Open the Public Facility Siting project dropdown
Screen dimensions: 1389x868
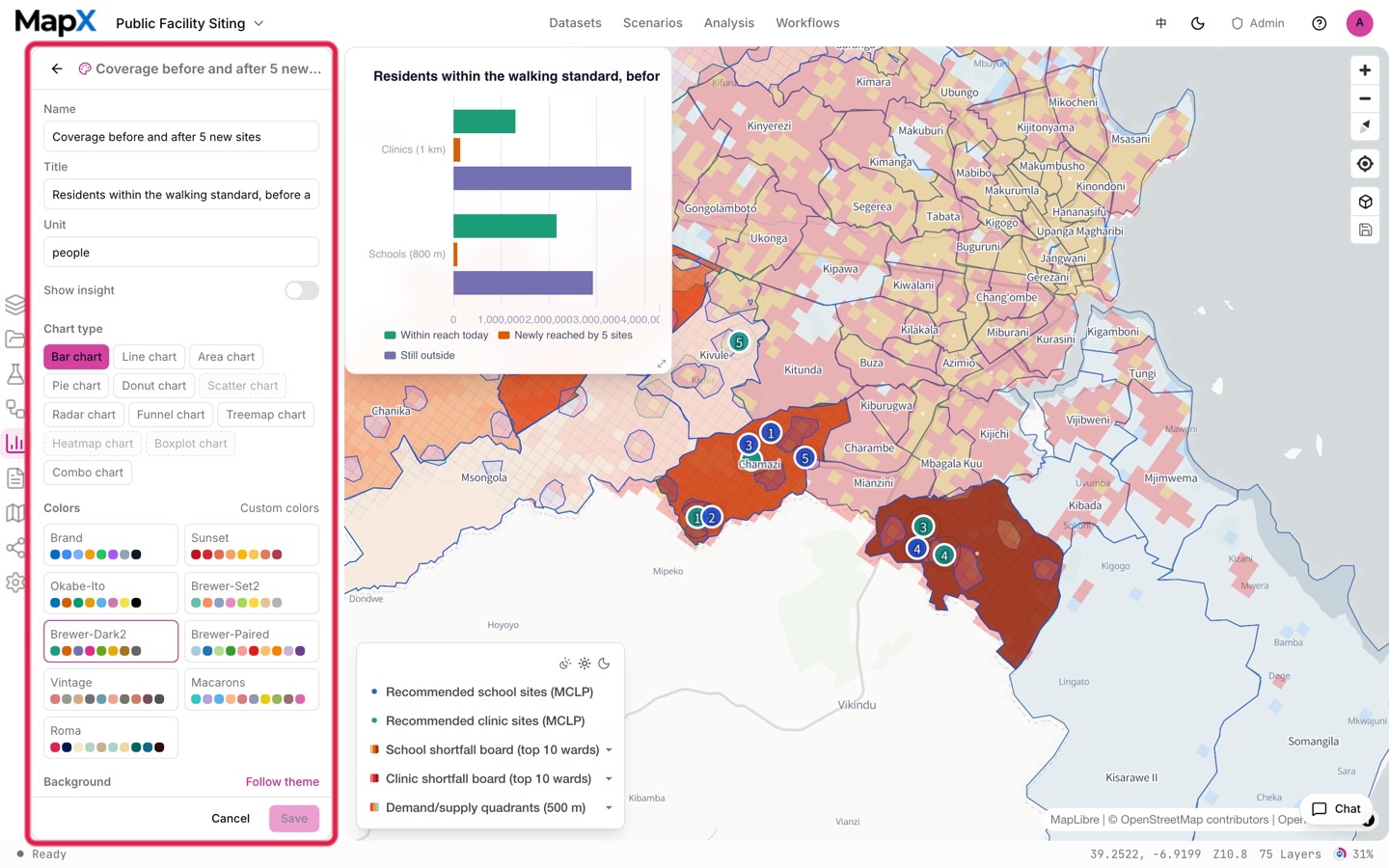190,23
